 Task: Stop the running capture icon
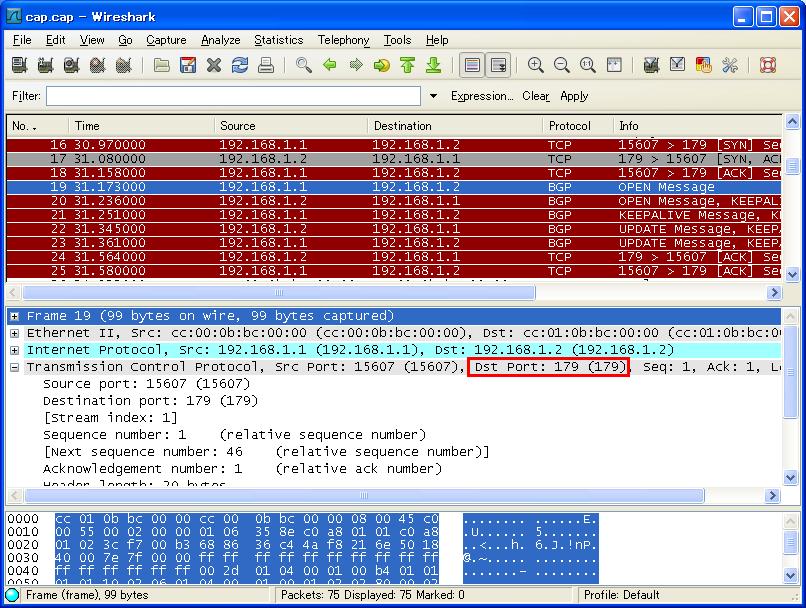(97, 65)
